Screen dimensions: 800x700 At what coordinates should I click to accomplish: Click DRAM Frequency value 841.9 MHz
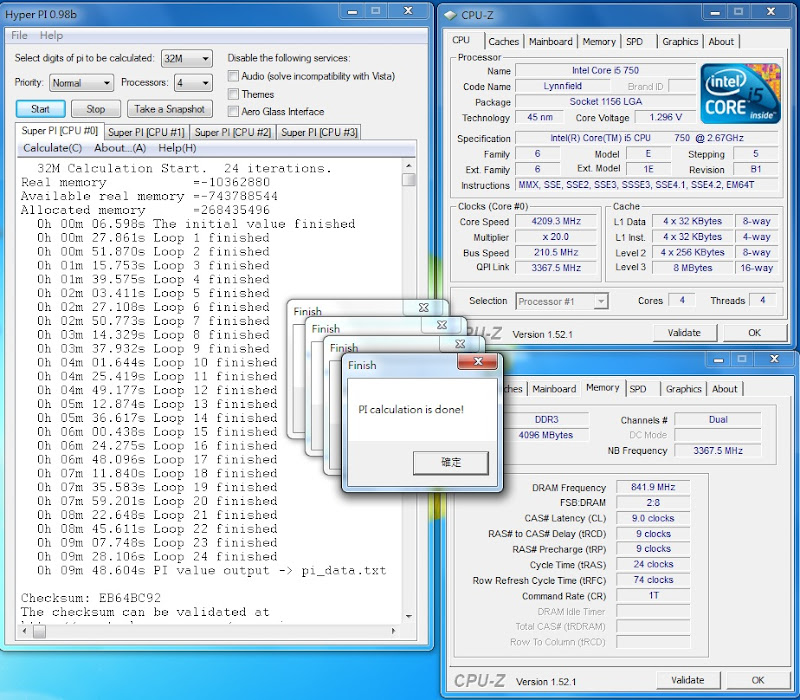(x=653, y=487)
